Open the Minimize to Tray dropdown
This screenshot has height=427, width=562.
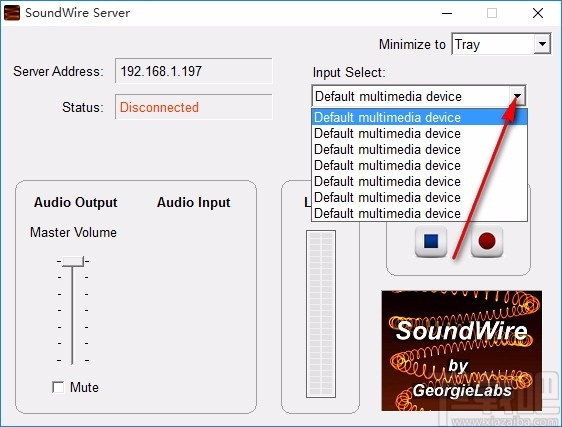pyautogui.click(x=501, y=44)
